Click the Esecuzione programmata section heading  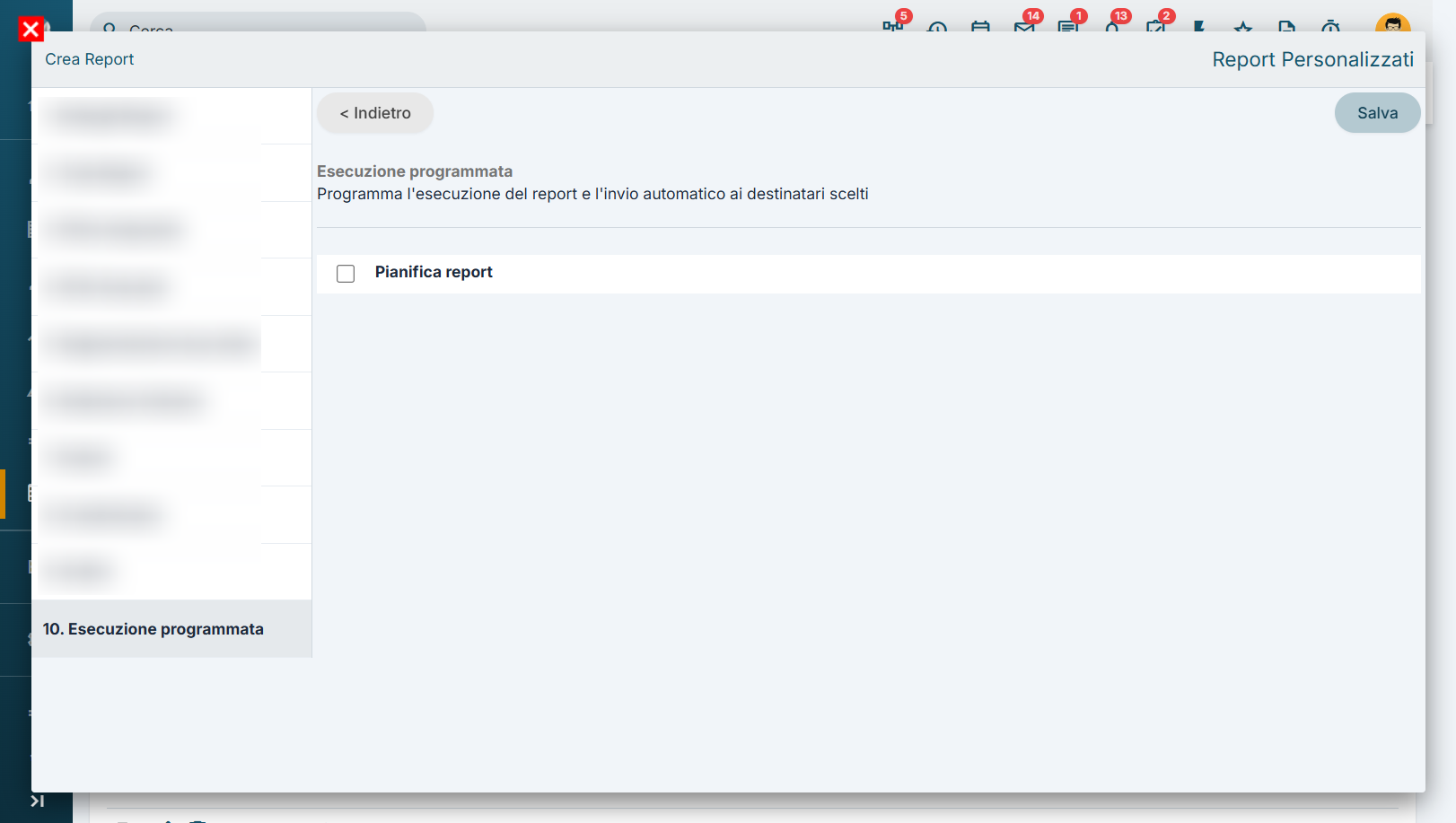pyautogui.click(x=415, y=171)
